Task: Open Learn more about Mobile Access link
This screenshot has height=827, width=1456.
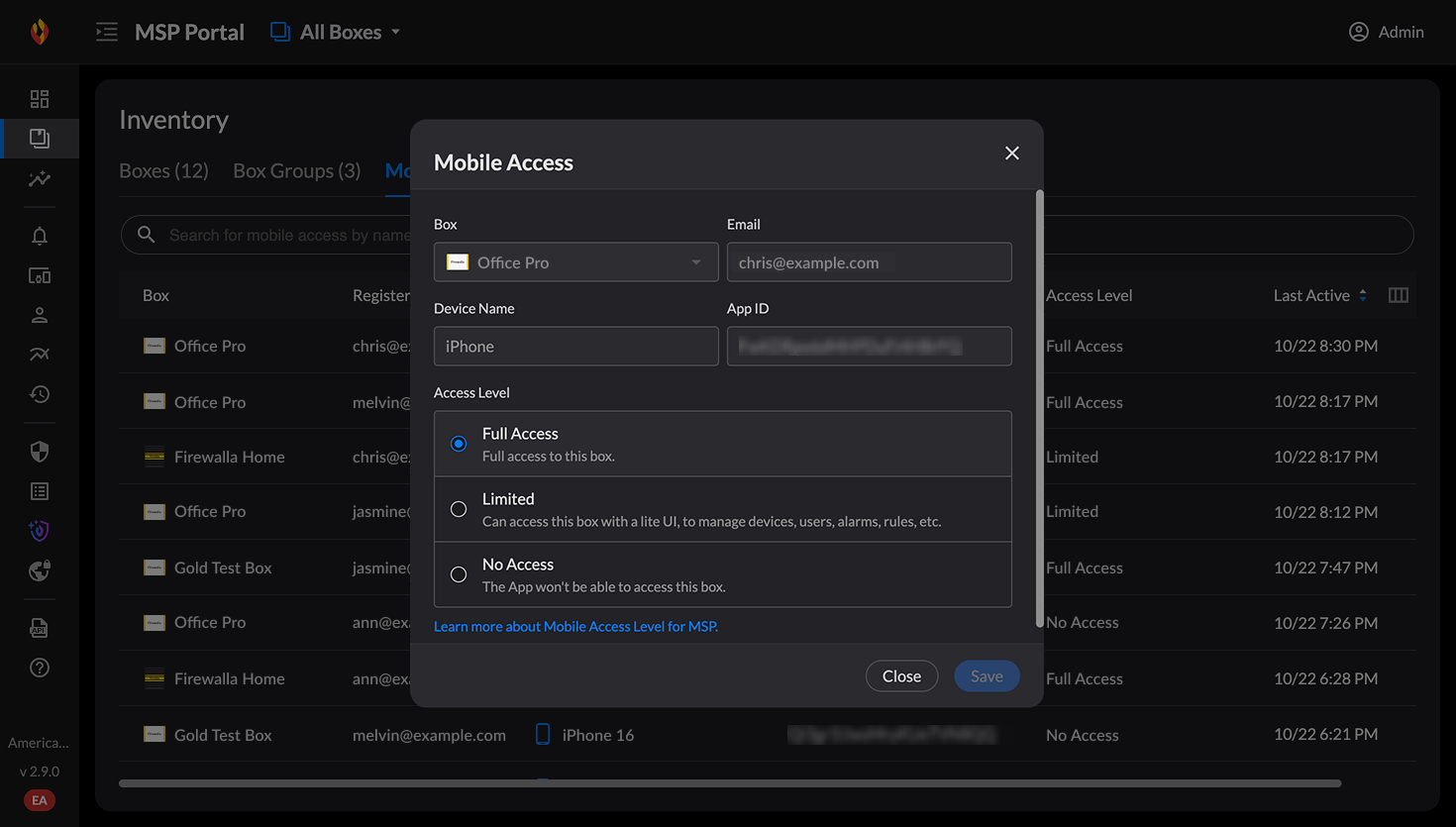Action: [575, 626]
